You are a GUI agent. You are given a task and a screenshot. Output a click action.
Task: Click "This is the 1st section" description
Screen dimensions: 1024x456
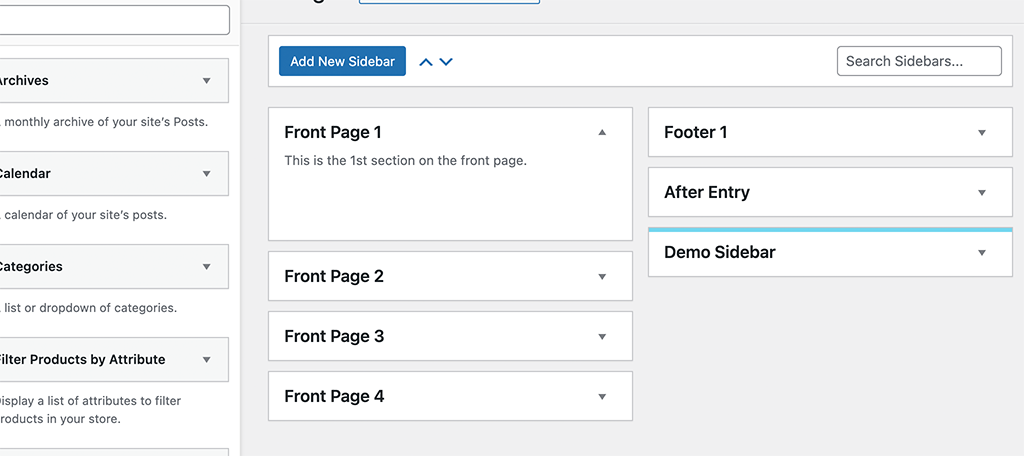406,161
